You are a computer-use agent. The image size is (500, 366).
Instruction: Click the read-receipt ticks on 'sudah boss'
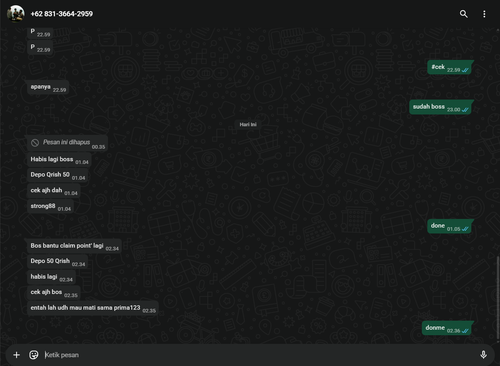point(465,110)
